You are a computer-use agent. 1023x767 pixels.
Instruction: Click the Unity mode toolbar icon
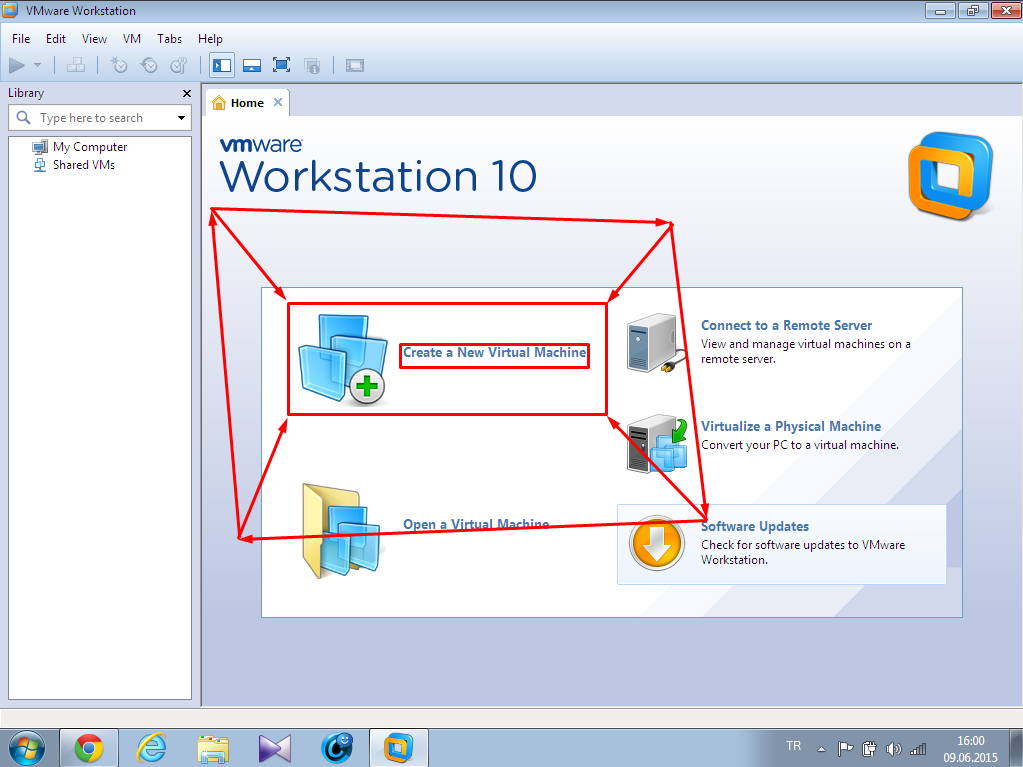tap(312, 65)
